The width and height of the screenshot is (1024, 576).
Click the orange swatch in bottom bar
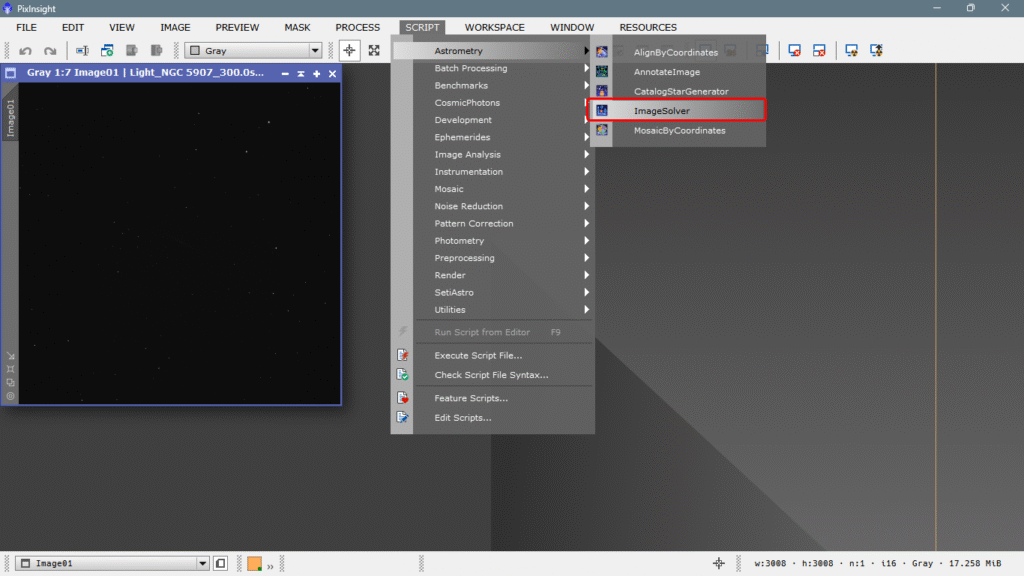tap(255, 563)
